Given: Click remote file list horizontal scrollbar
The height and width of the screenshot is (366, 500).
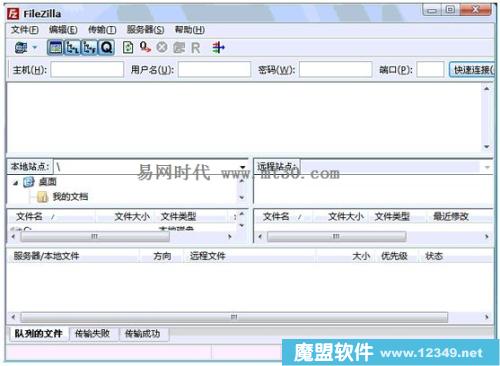Looking at the screenshot, I should [x=336, y=237].
